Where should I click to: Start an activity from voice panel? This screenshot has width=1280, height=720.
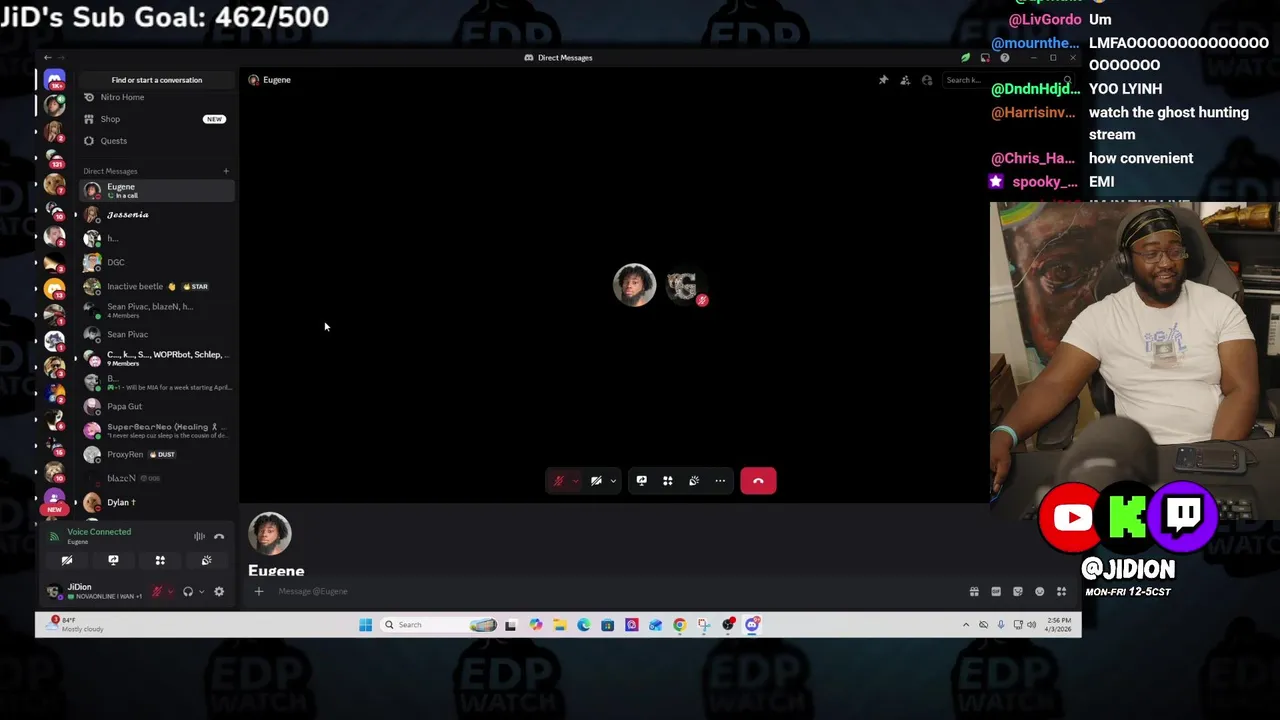tap(160, 561)
